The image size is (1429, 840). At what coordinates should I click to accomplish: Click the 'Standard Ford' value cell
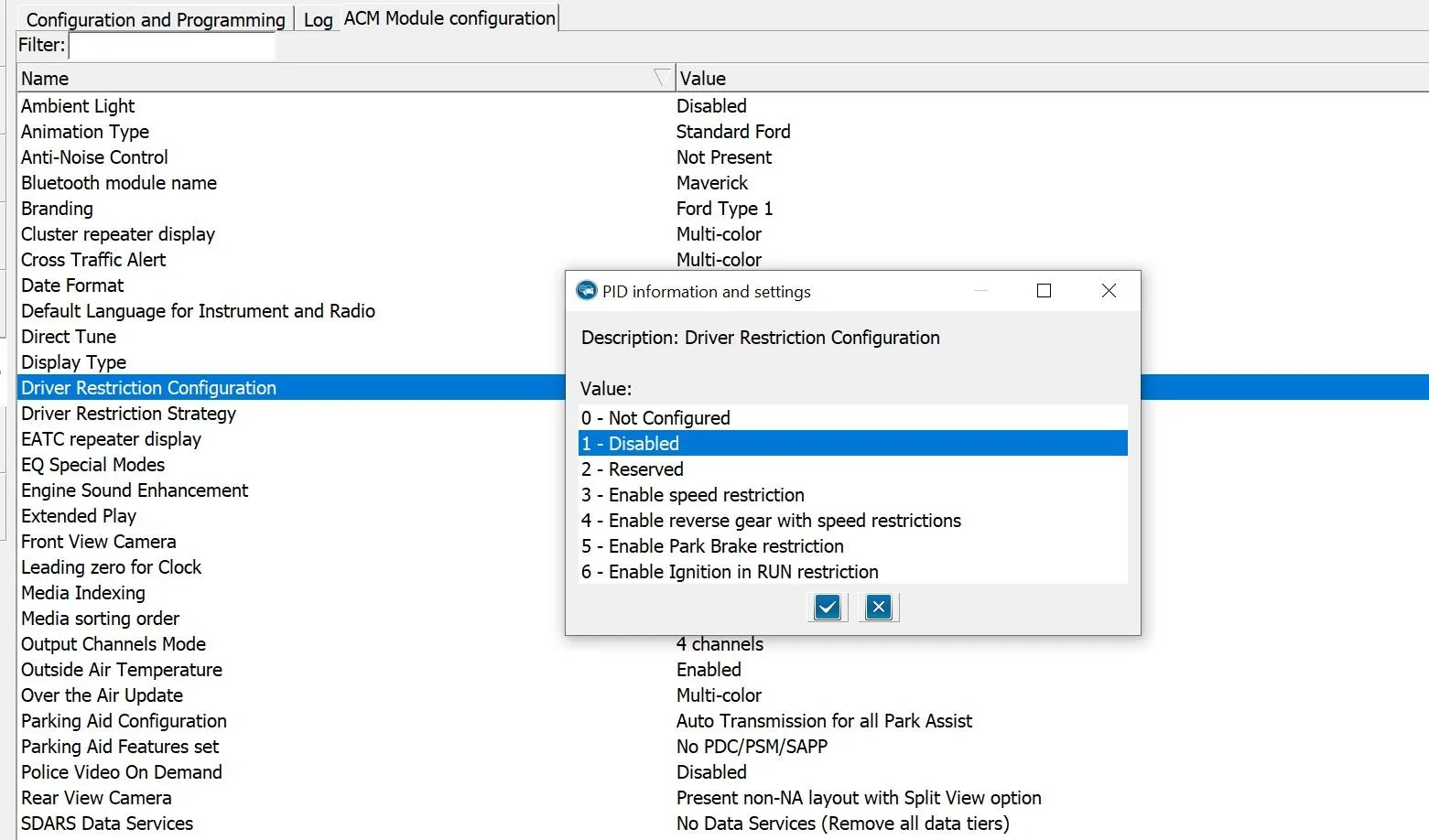point(733,132)
